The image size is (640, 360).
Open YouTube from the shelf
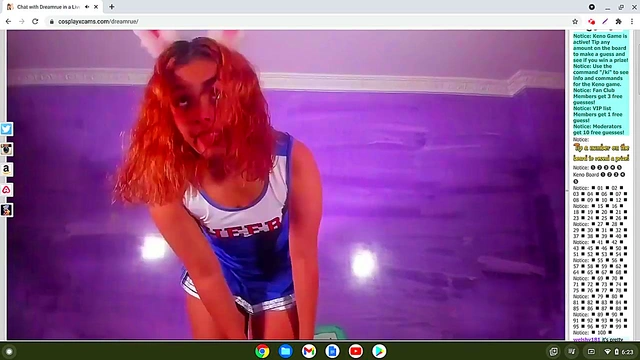point(356,351)
